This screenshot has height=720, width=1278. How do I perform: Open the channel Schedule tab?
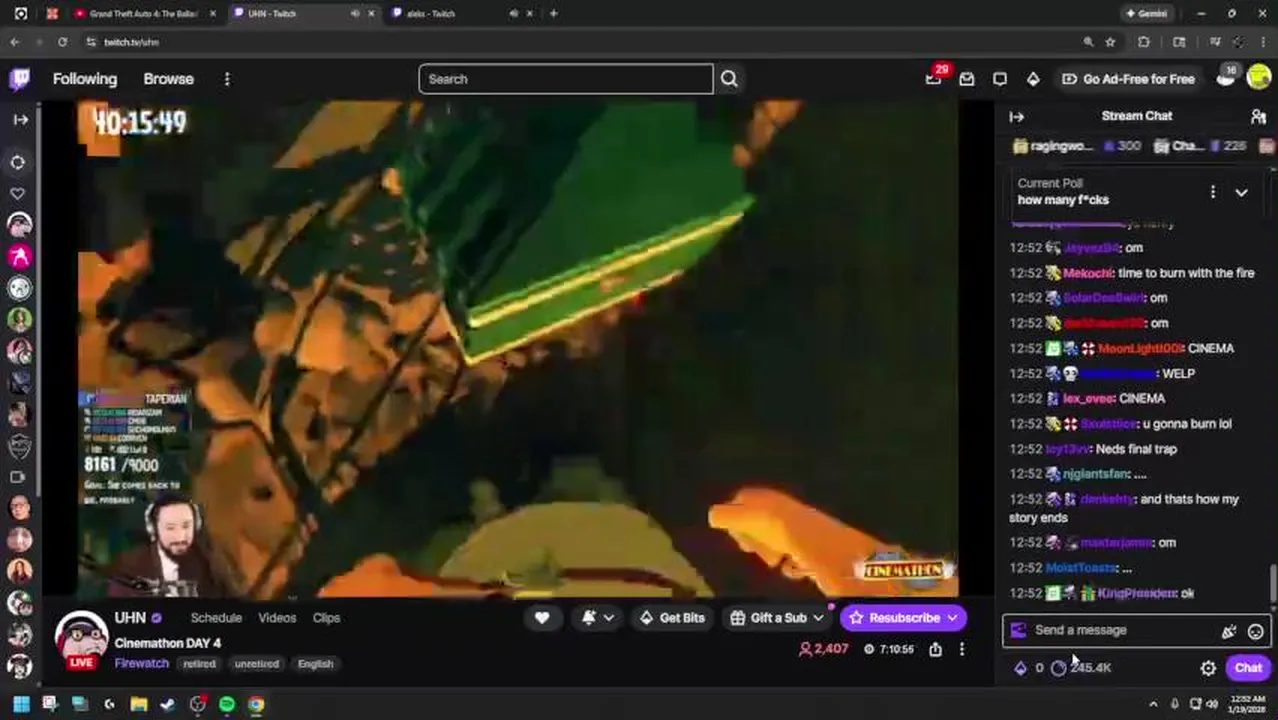coord(216,618)
